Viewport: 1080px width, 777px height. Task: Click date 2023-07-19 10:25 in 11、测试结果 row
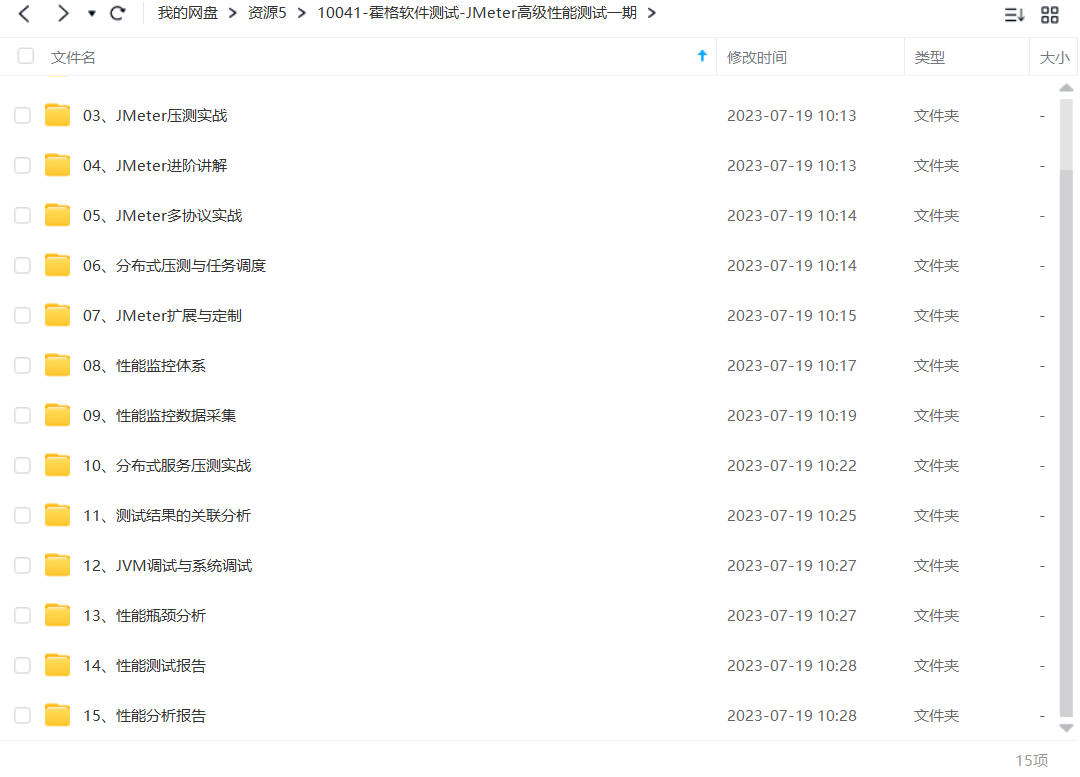point(791,516)
